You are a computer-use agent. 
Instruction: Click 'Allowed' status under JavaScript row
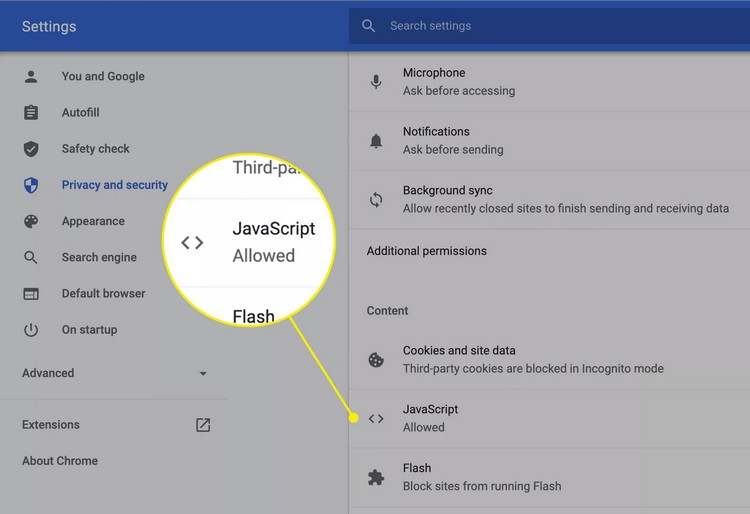(423, 427)
